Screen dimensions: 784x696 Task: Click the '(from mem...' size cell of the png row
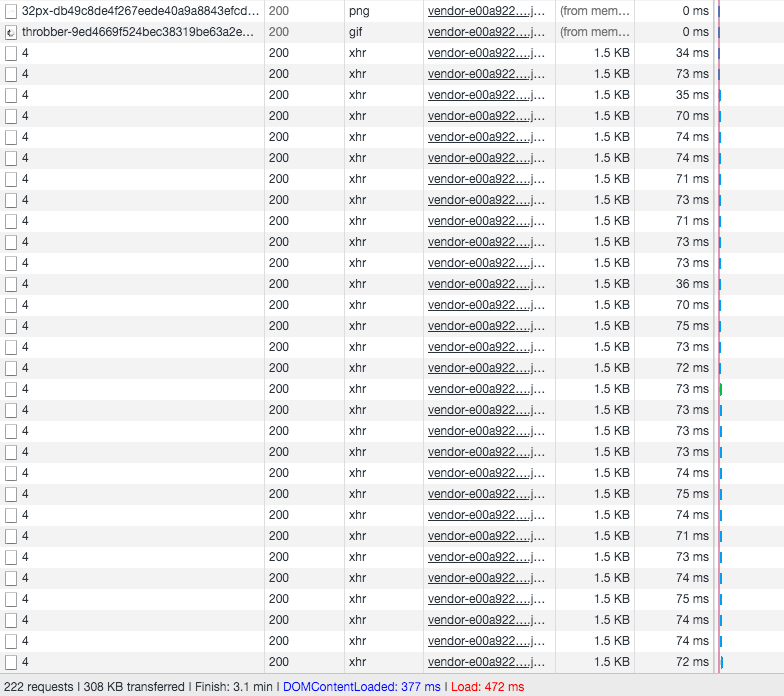595,11
